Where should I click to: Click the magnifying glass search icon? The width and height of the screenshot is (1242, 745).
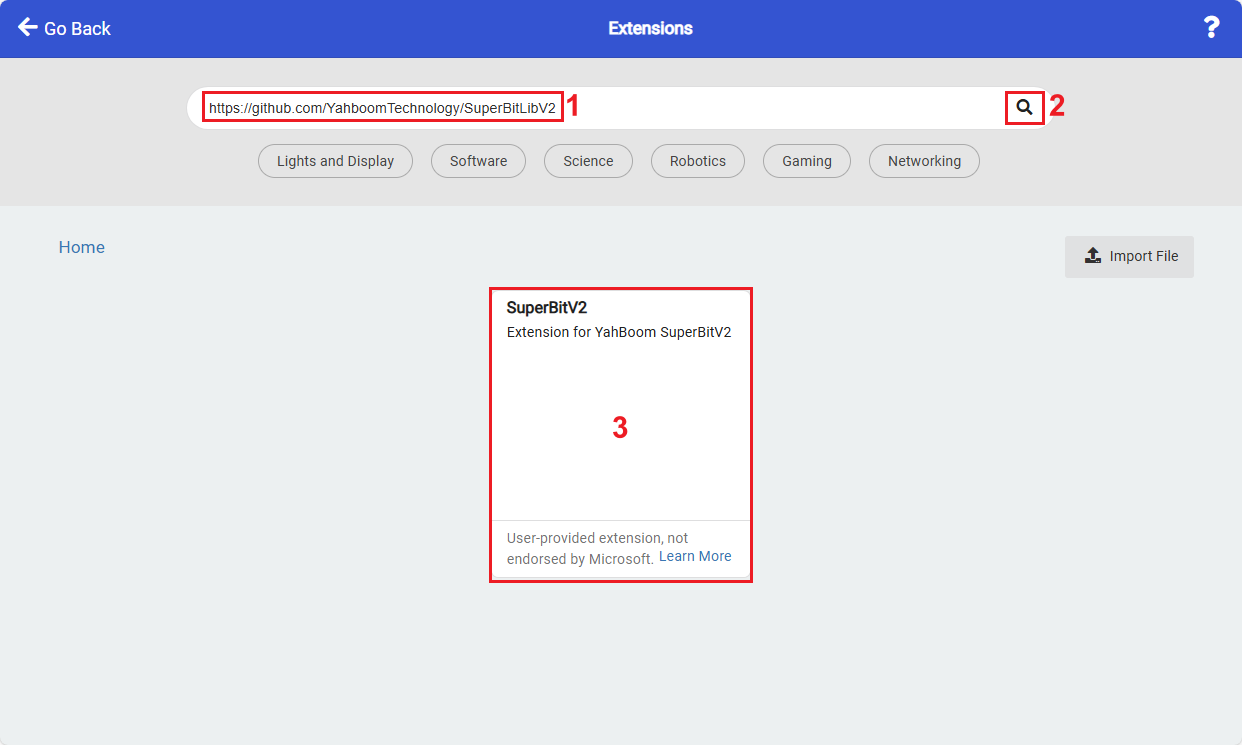click(x=1024, y=107)
